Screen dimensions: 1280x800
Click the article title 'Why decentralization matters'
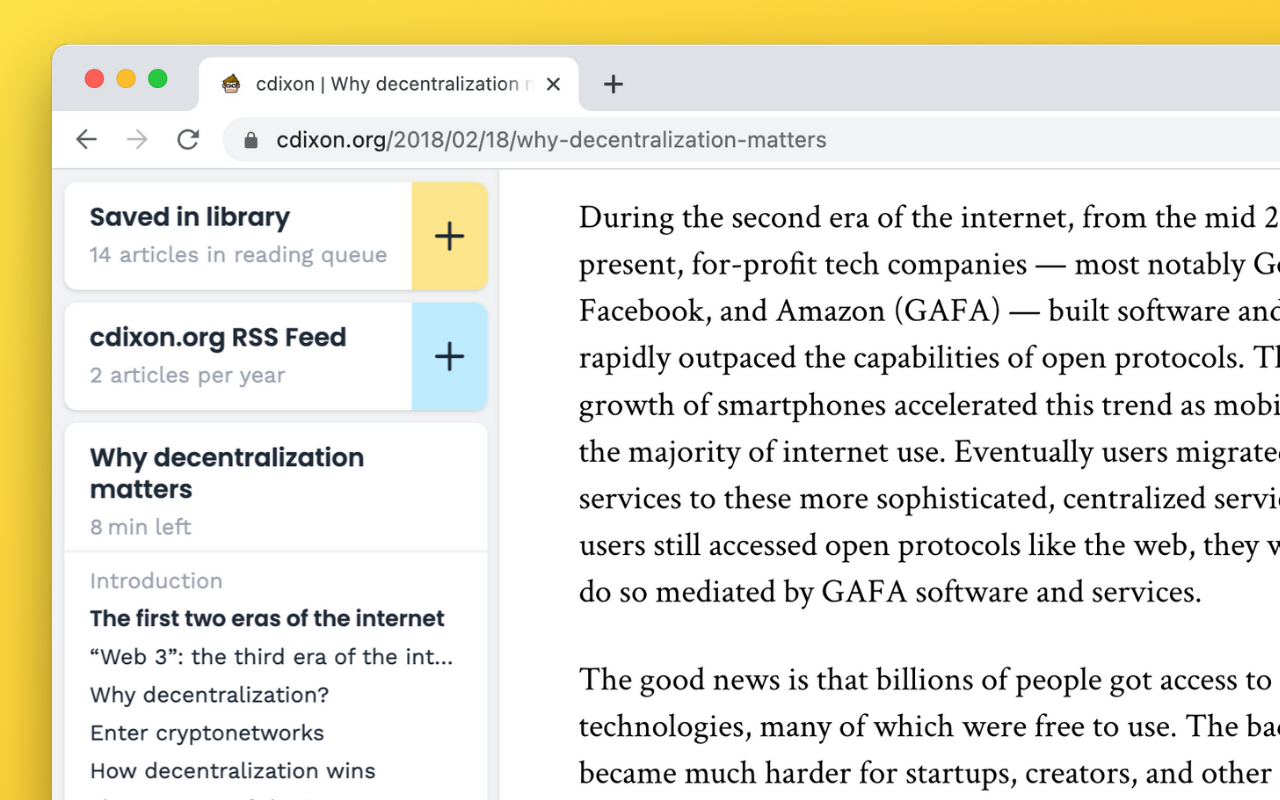tap(227, 473)
